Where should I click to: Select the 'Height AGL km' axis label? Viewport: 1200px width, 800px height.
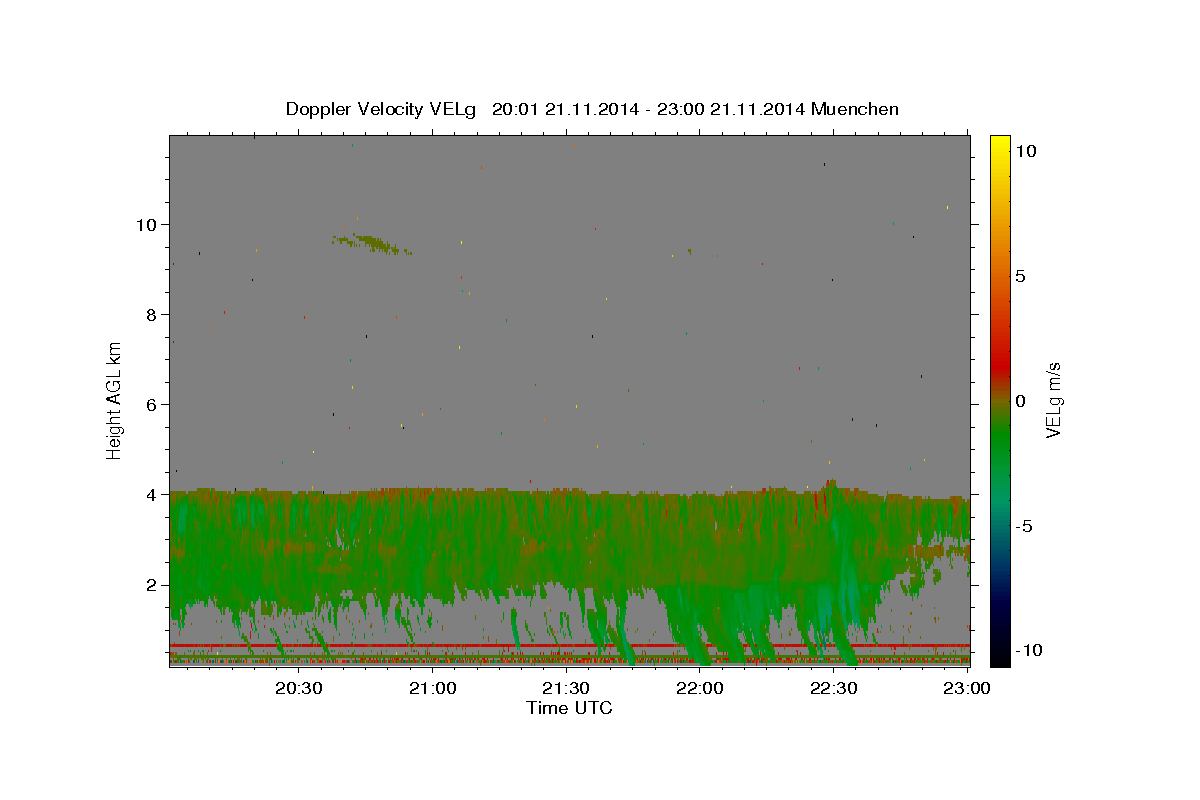point(115,400)
